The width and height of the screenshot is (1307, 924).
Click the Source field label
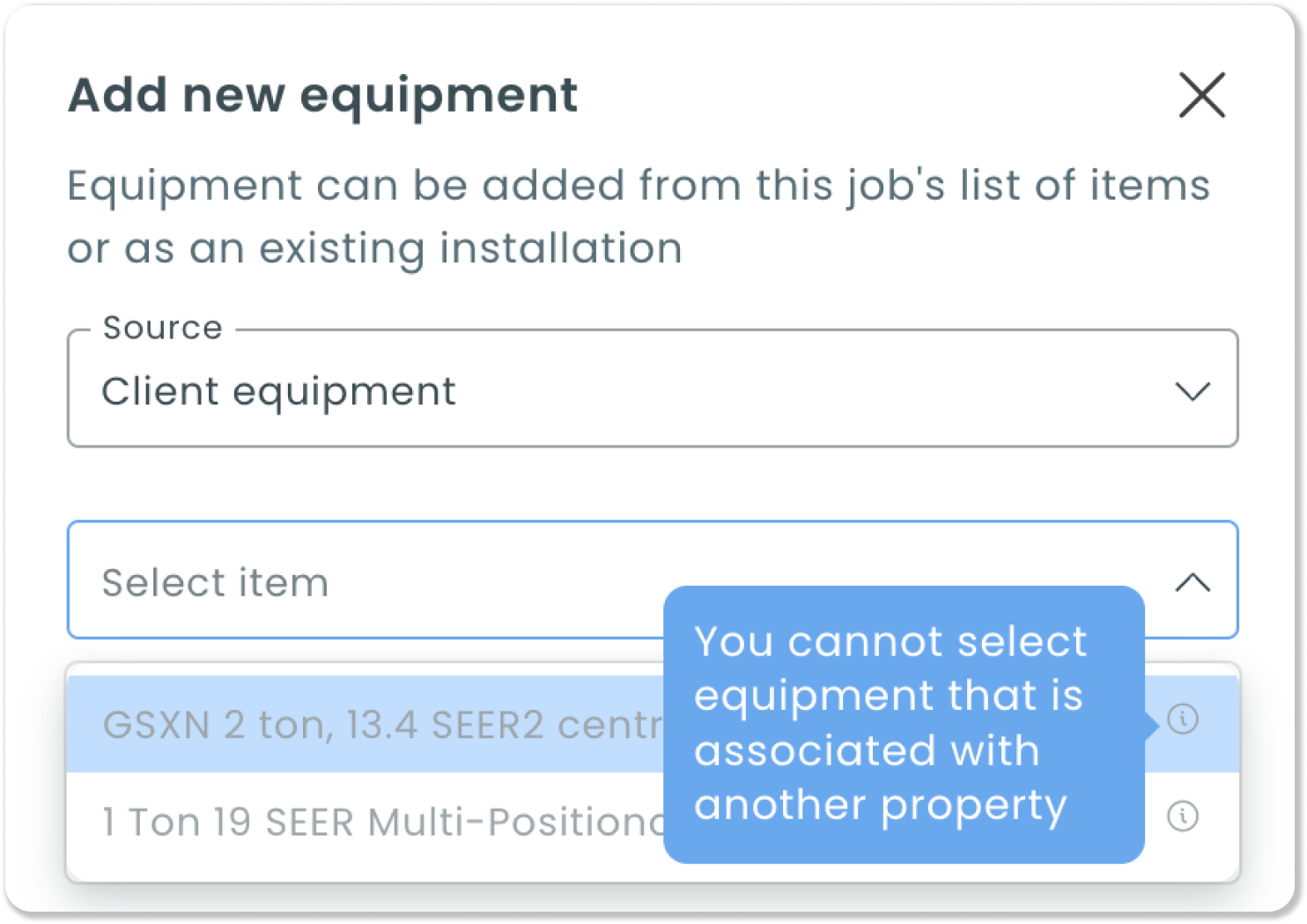(x=163, y=328)
